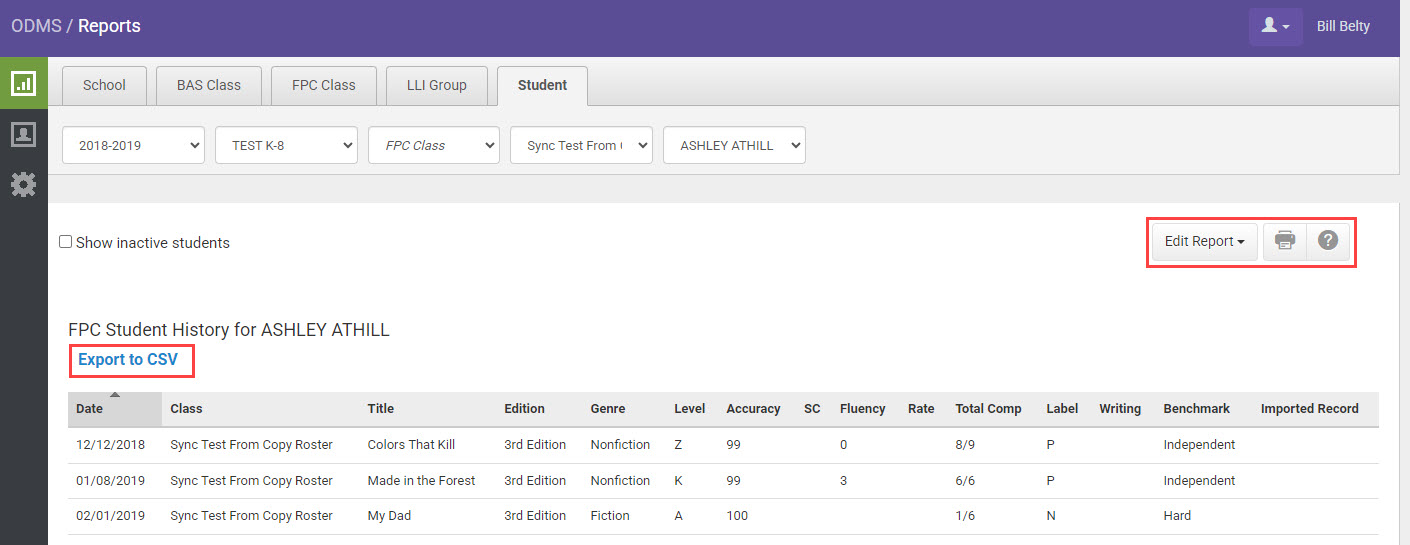Open the user account menu icon

(1275, 27)
